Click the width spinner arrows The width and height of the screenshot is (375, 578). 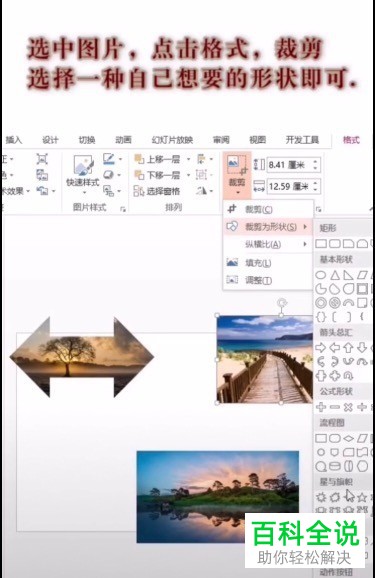pyautogui.click(x=316, y=187)
